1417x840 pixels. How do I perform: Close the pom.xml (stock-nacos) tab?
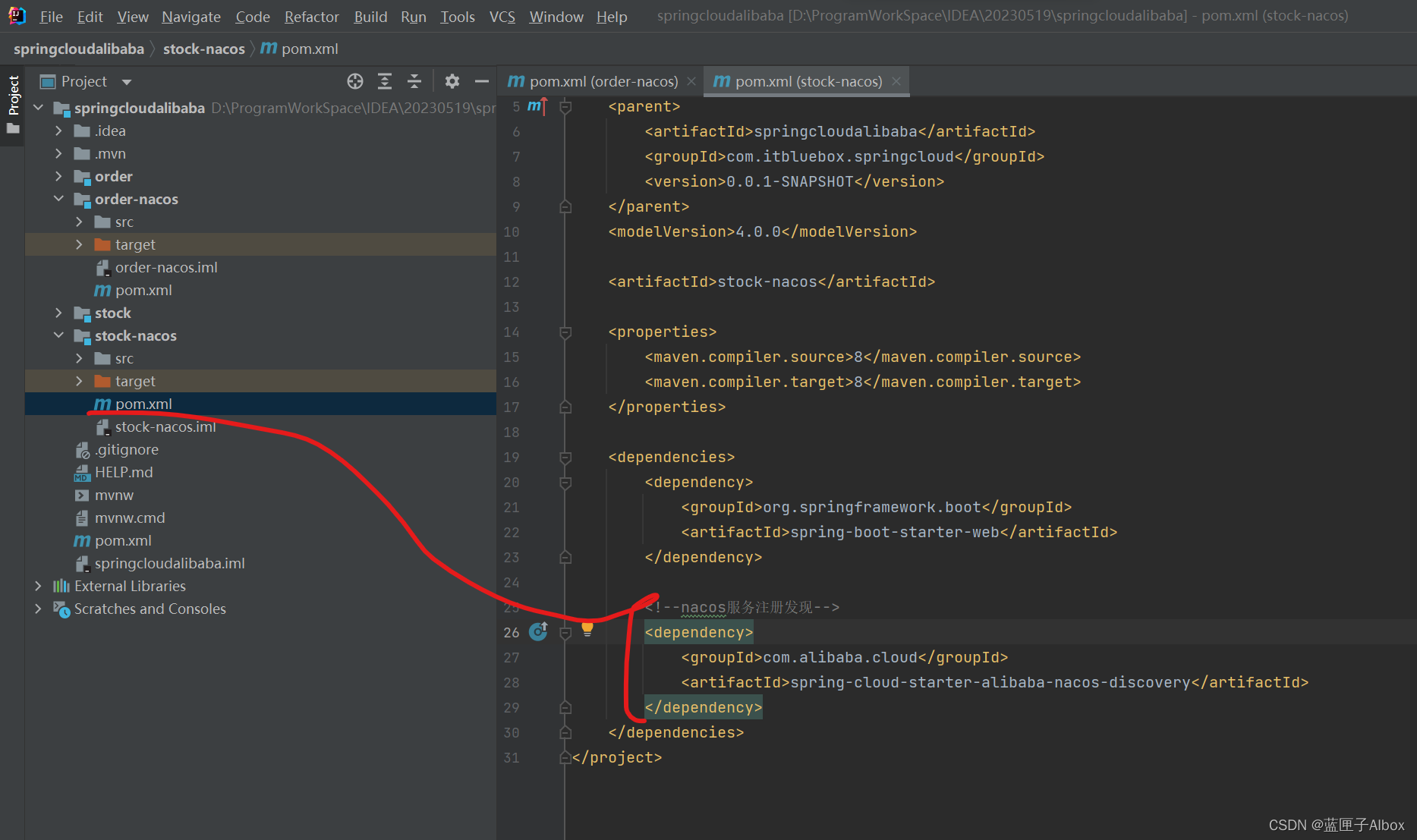[896, 81]
